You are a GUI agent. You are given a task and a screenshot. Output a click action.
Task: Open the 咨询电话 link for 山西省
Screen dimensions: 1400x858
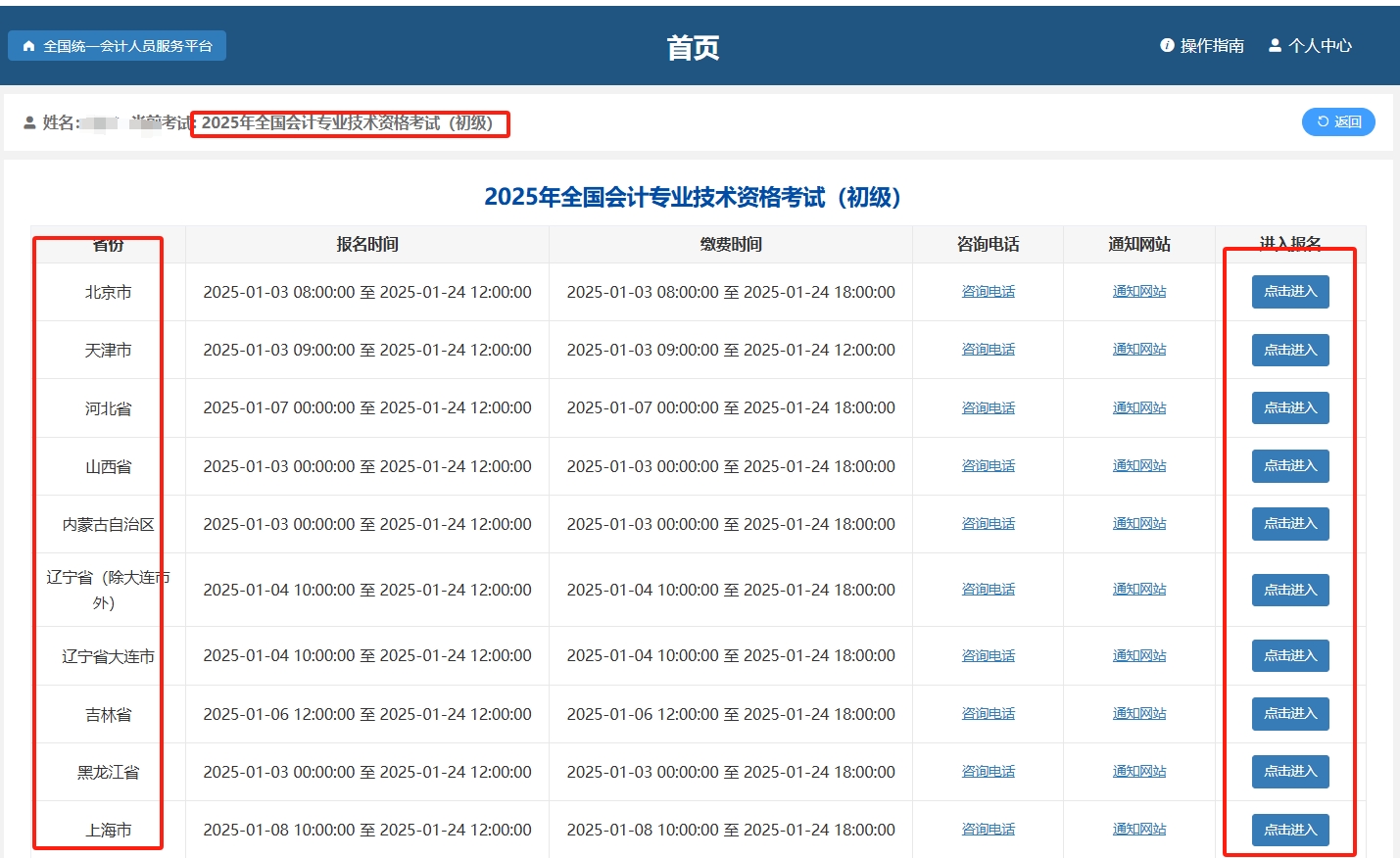click(988, 465)
